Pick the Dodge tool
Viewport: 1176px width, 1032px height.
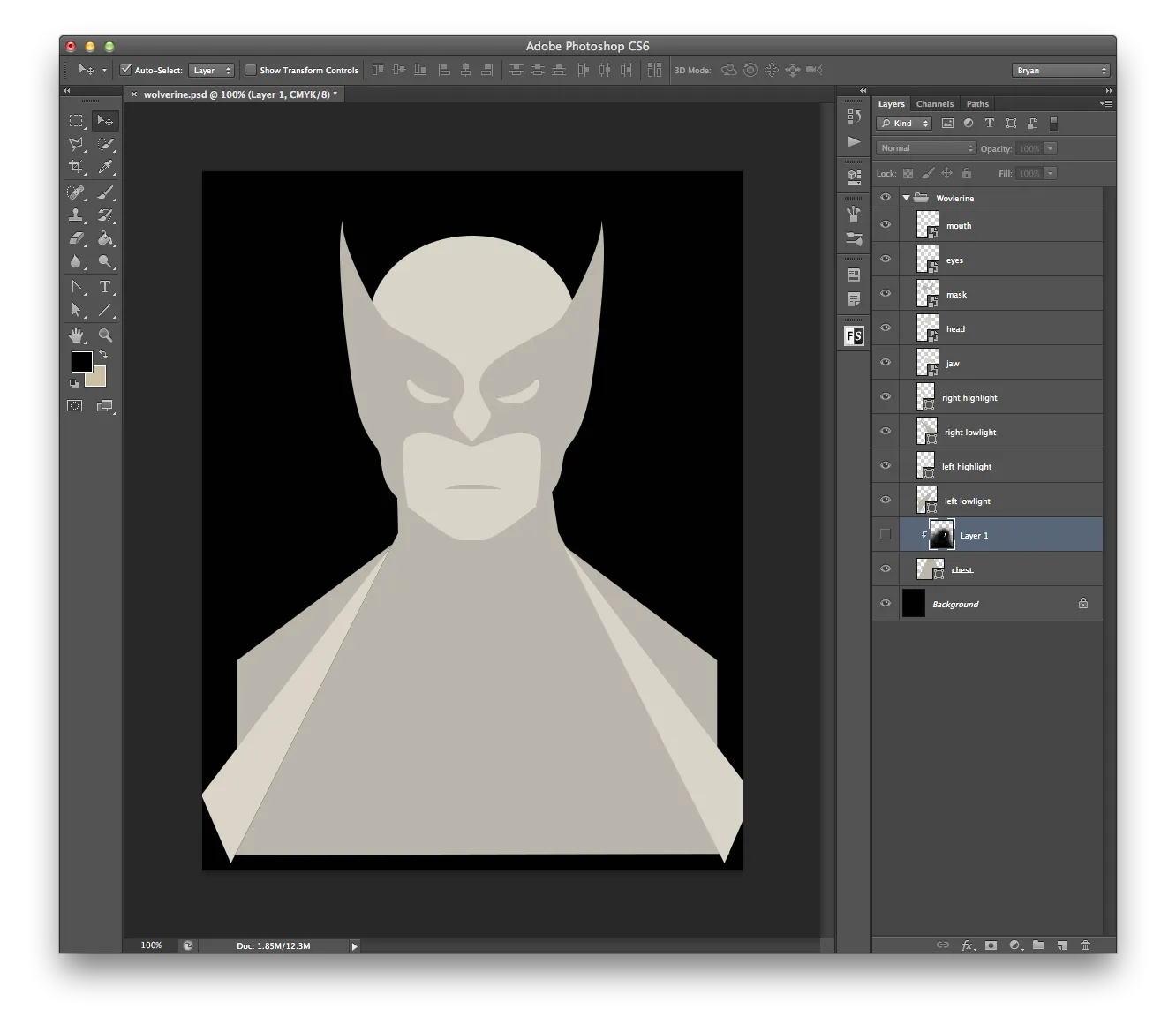(105, 261)
